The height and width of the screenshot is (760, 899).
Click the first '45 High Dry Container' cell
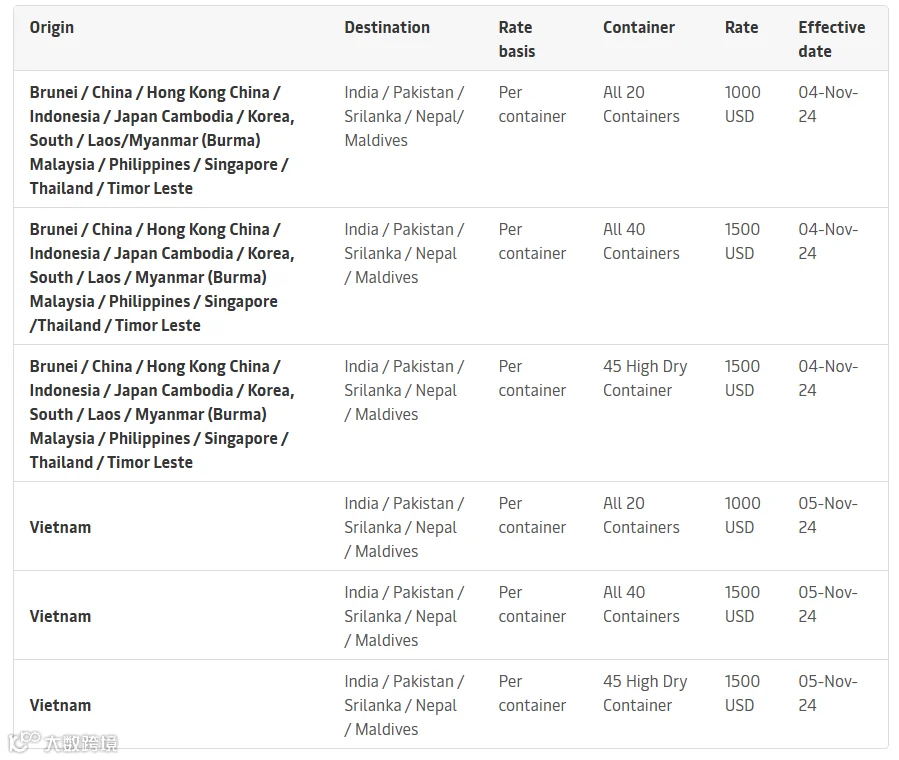(644, 378)
